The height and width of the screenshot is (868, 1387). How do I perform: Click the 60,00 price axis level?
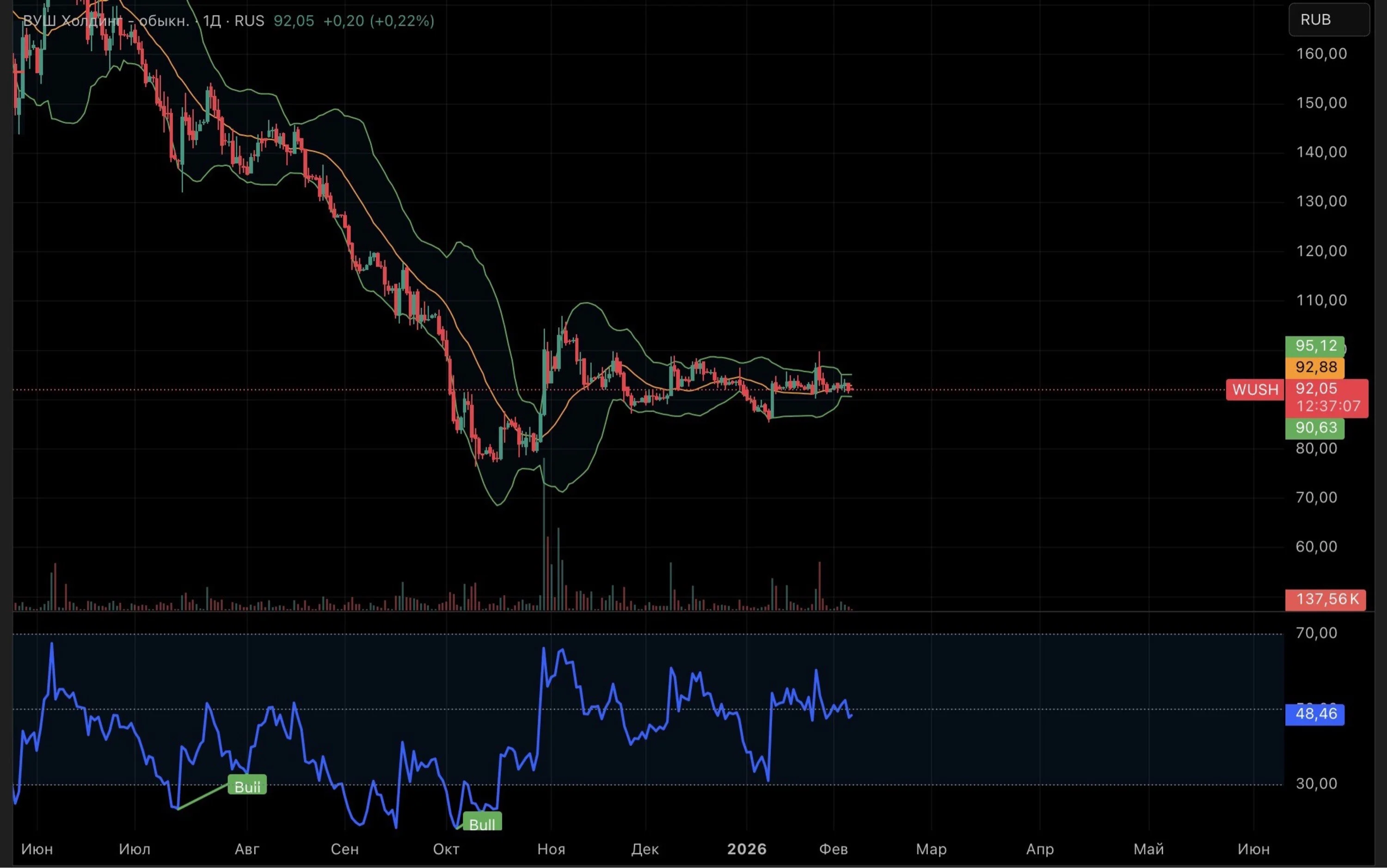click(1316, 546)
